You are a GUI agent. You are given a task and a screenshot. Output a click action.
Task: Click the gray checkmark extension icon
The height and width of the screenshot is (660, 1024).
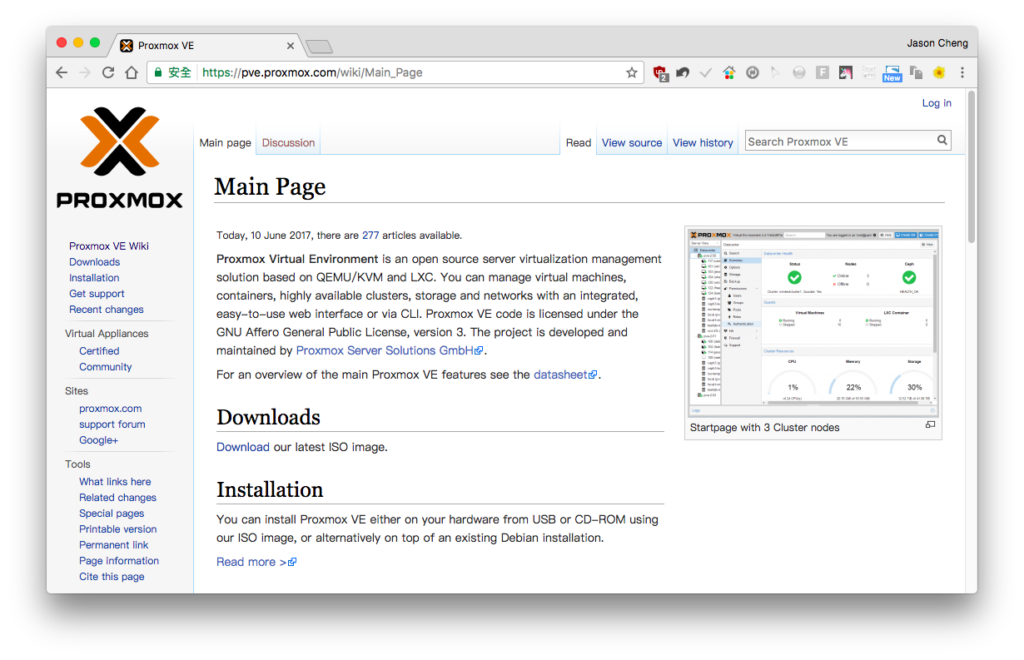tap(706, 72)
